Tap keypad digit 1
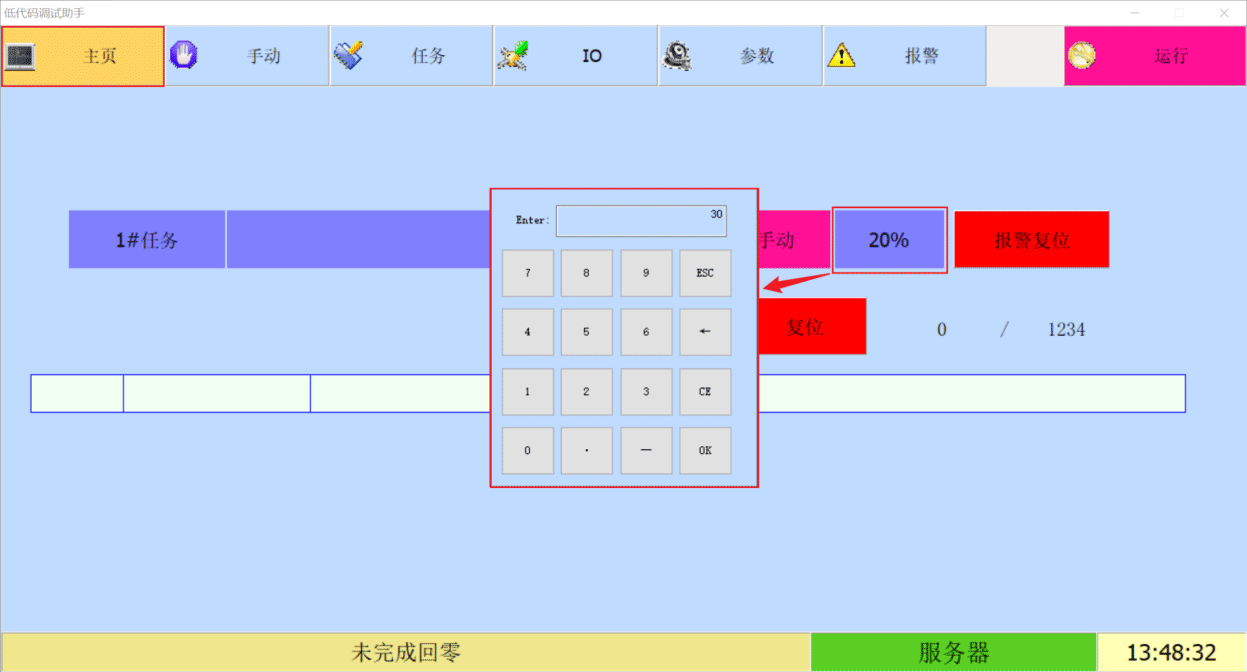Viewport: 1247px width, 672px height. coord(527,392)
